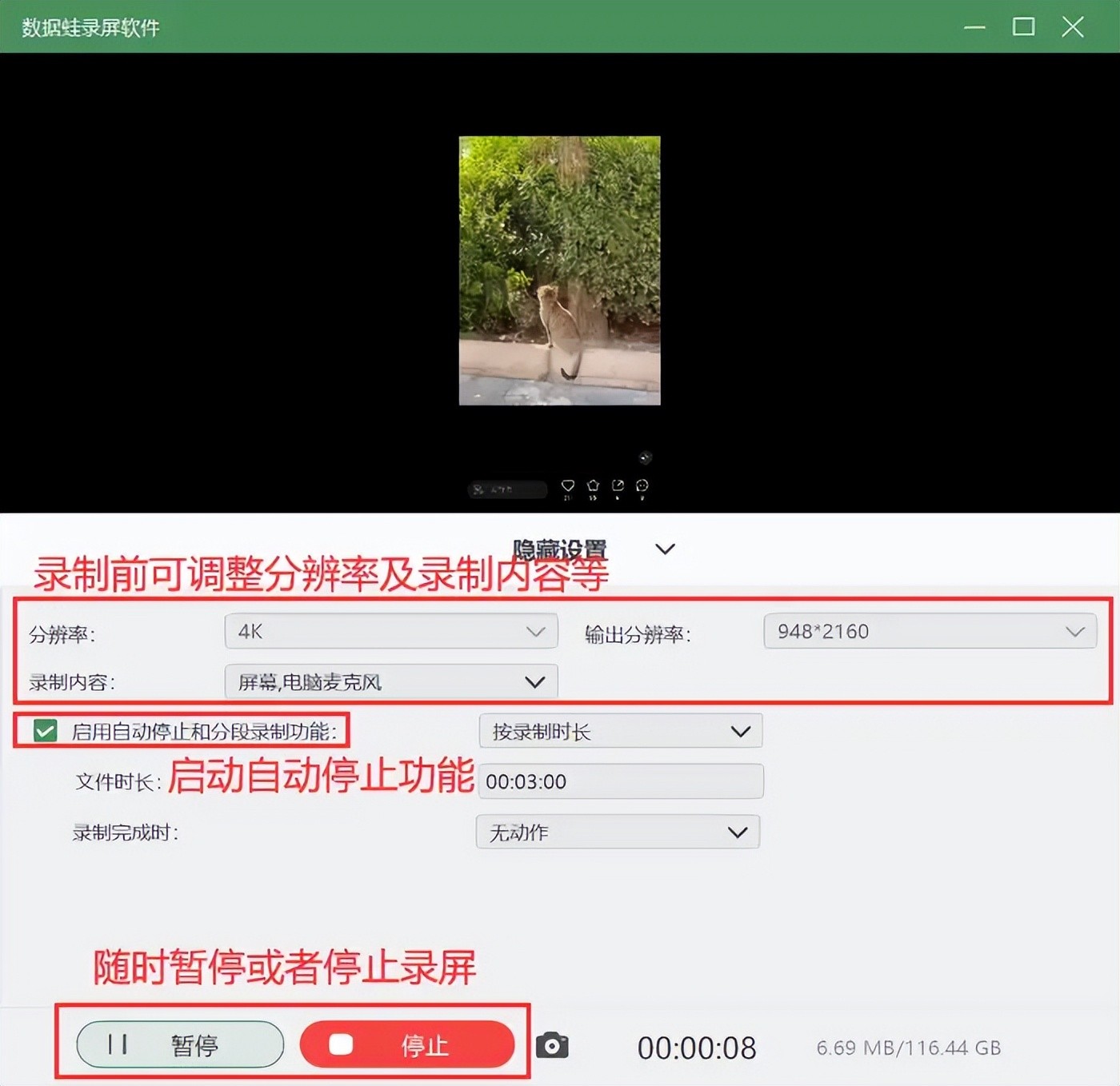Screen dimensions: 1120x1086
Task: Pause the recording with 暂停 button
Action: (x=180, y=1044)
